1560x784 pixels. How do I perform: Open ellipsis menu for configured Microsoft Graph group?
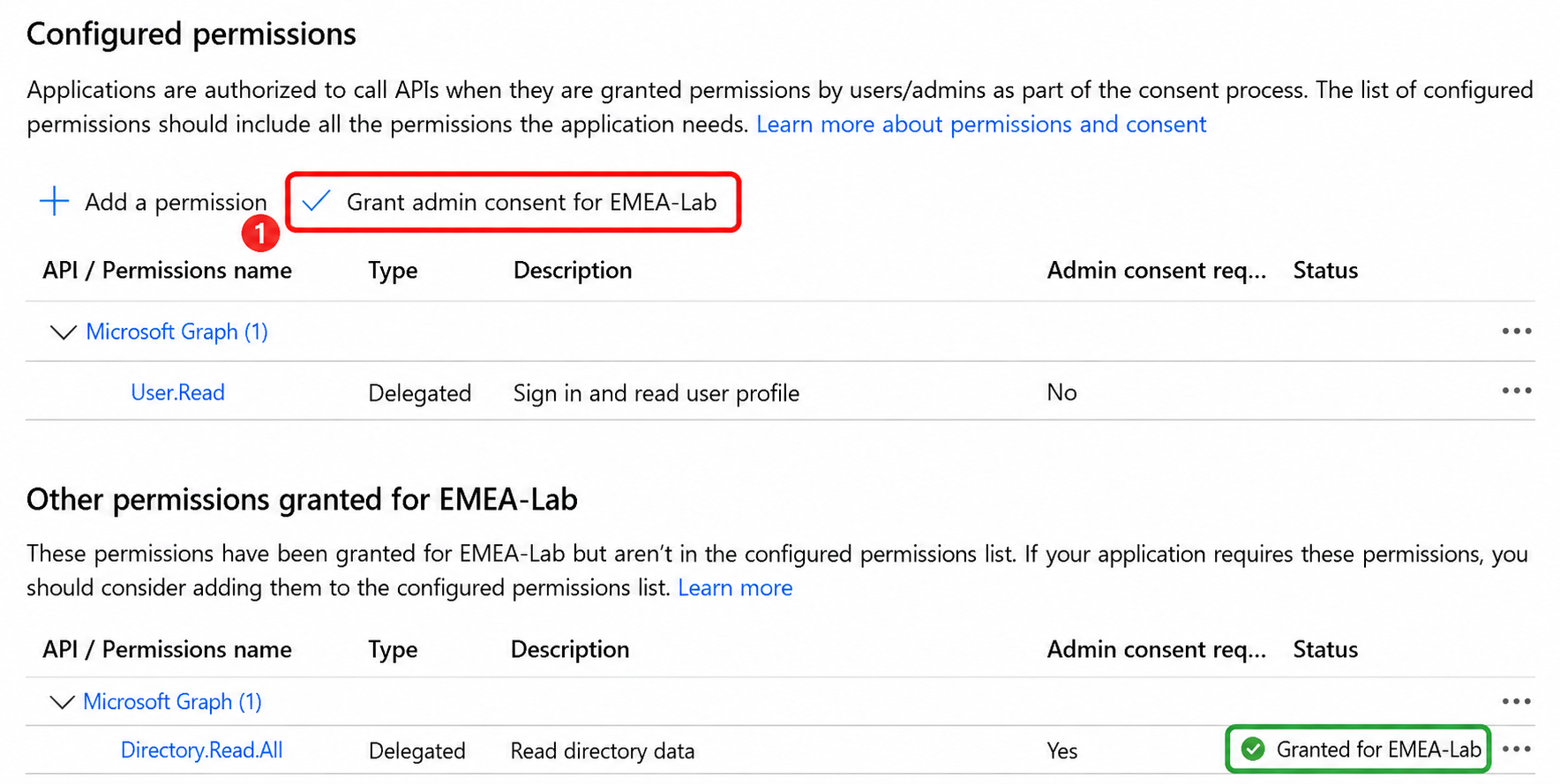(1516, 331)
